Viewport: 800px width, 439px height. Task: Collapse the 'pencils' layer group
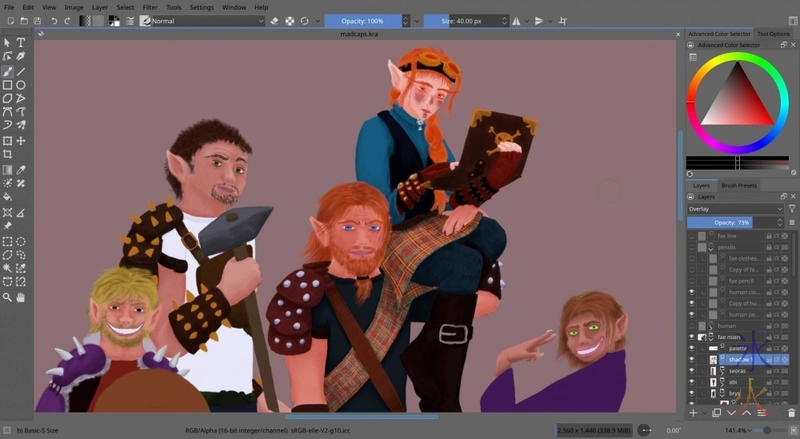[x=710, y=247]
